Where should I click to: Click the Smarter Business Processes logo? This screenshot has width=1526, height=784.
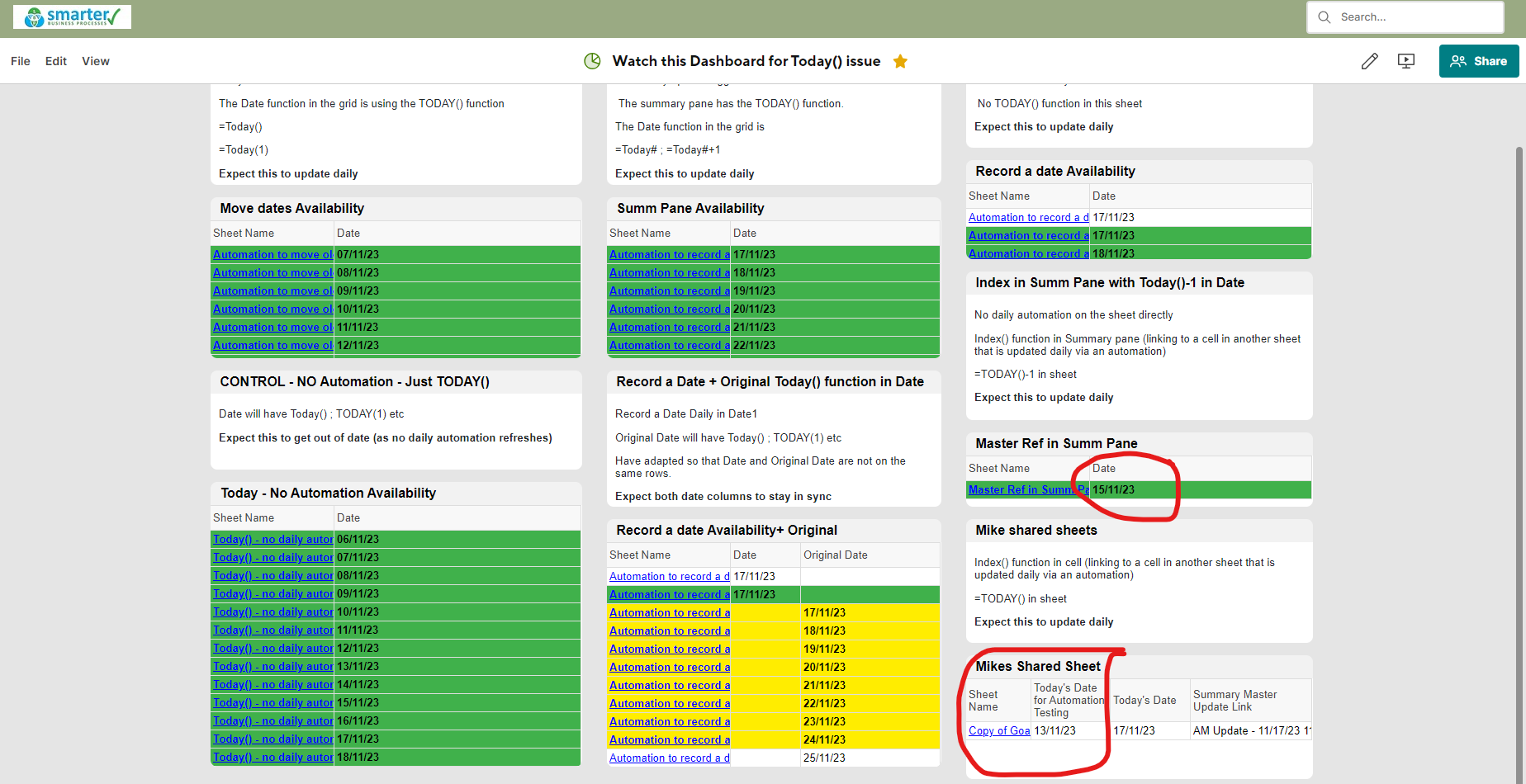72,17
